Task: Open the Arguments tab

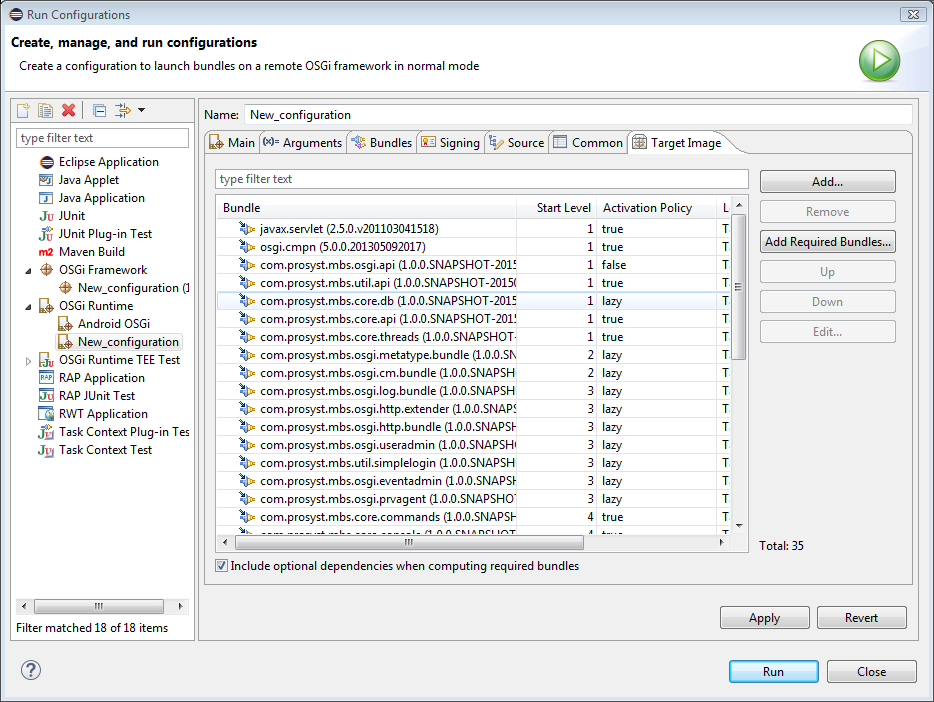Action: pos(303,143)
